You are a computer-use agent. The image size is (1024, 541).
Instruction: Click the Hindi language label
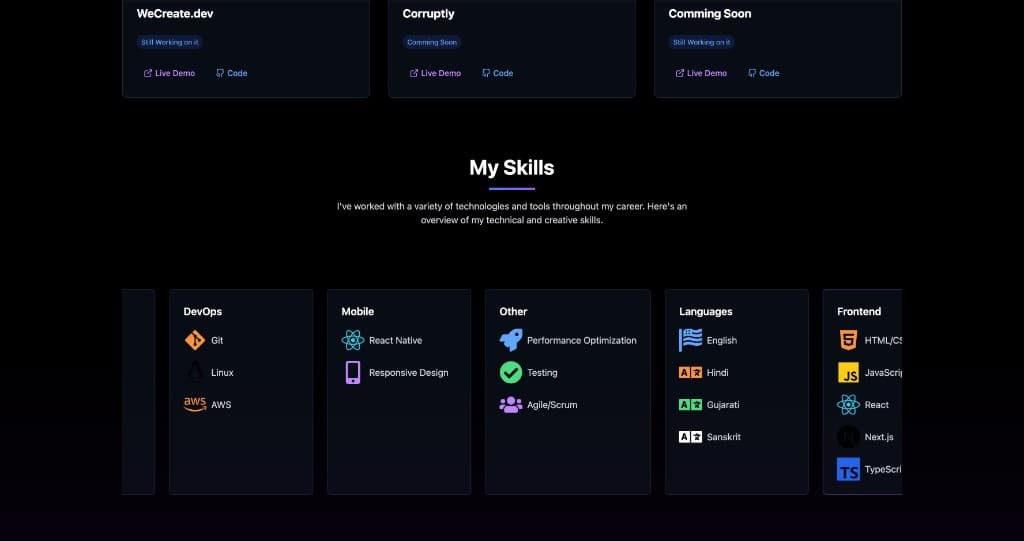coord(718,372)
